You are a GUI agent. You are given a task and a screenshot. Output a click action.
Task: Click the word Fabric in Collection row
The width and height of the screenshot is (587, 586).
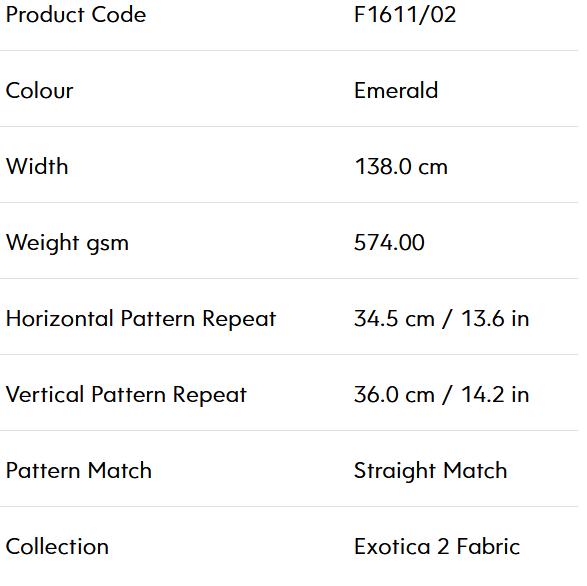(489, 547)
